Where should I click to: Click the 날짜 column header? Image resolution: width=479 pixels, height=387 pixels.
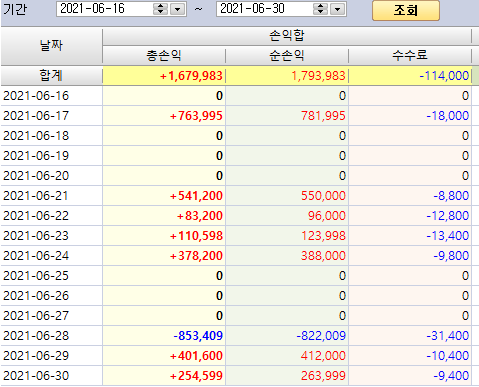[x=51, y=46]
